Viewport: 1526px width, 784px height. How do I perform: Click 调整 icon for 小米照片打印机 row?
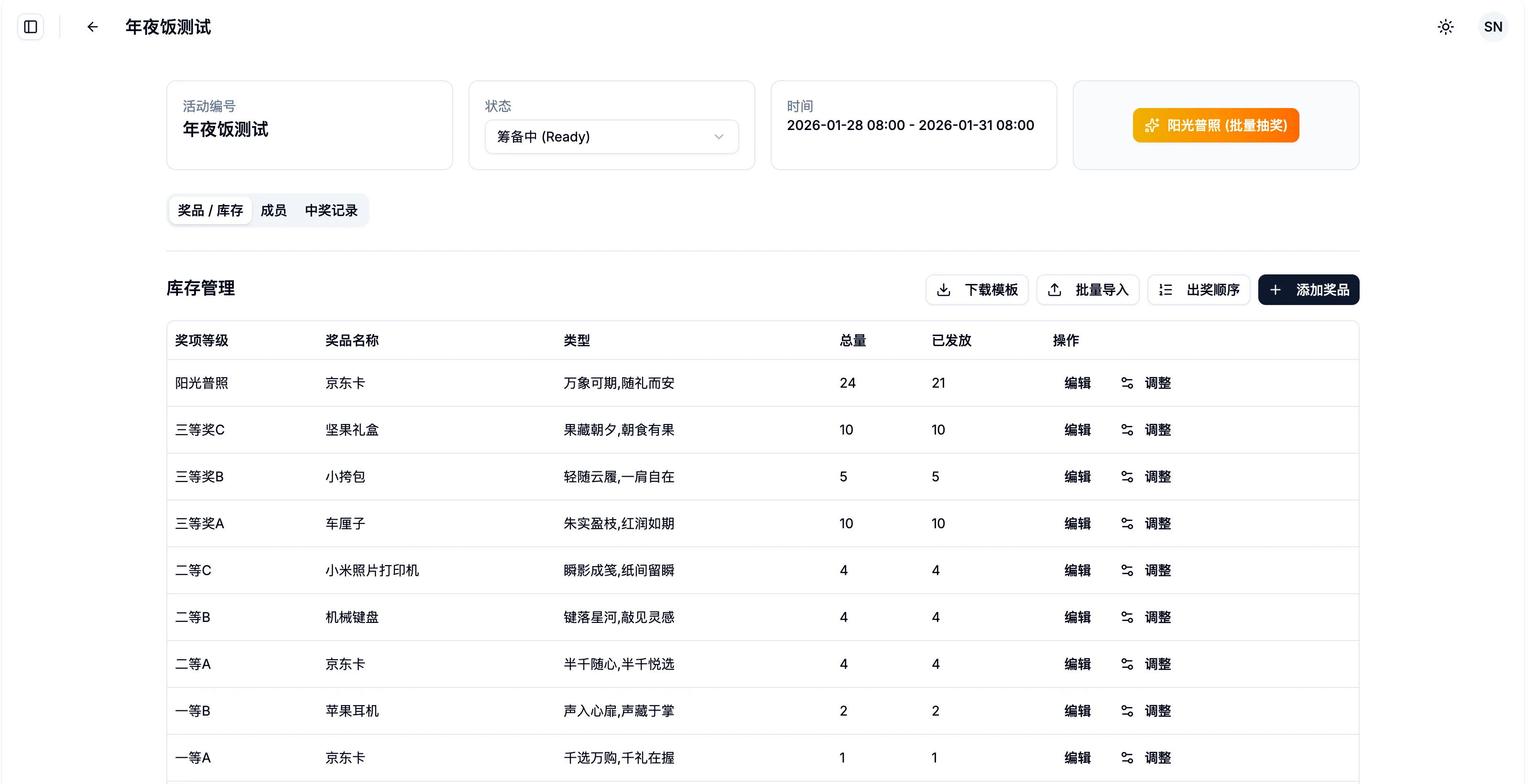point(1127,570)
